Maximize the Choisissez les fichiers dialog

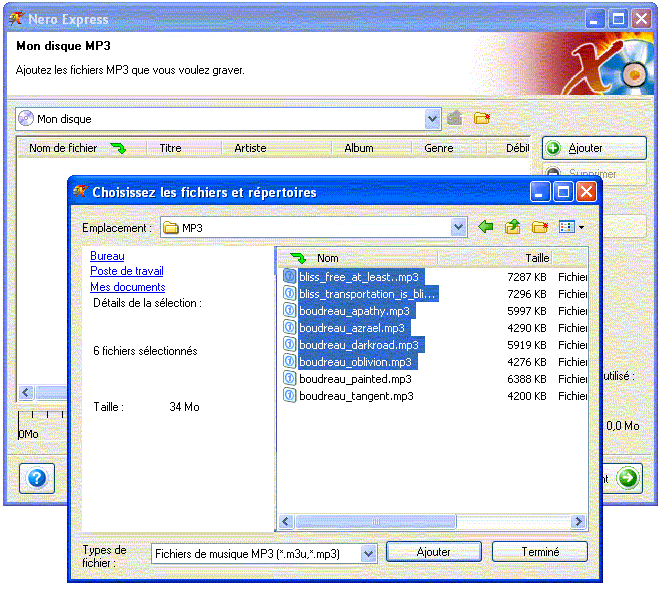tap(563, 192)
